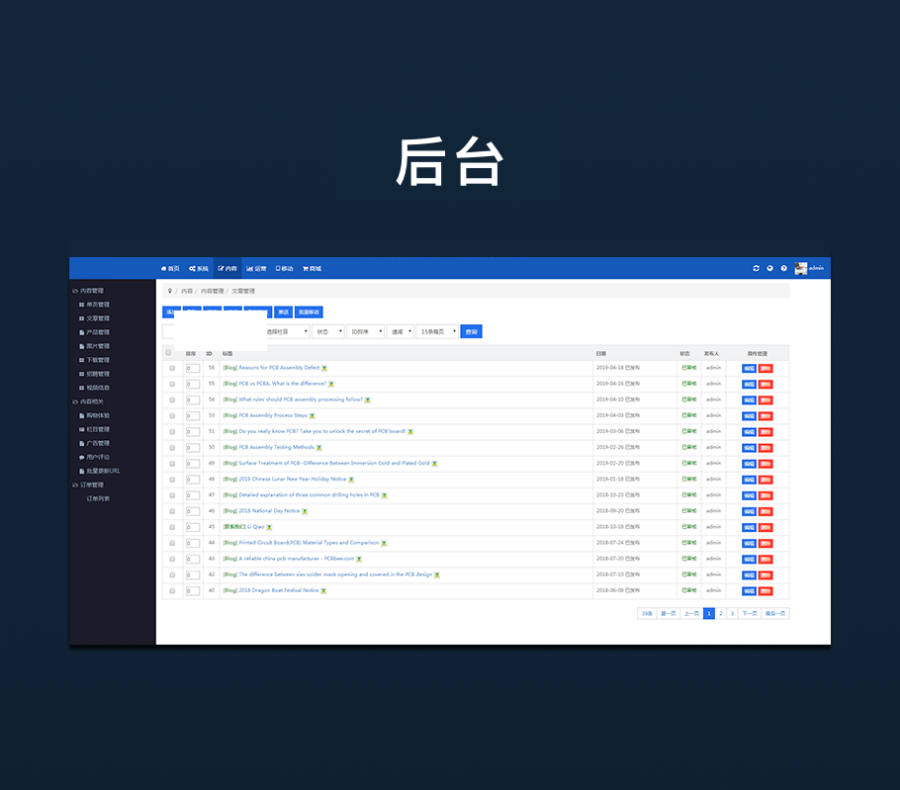Image resolution: width=900 pixels, height=790 pixels.
Task: Open the ID排序 sort dropdown
Action: pyautogui.click(x=366, y=332)
